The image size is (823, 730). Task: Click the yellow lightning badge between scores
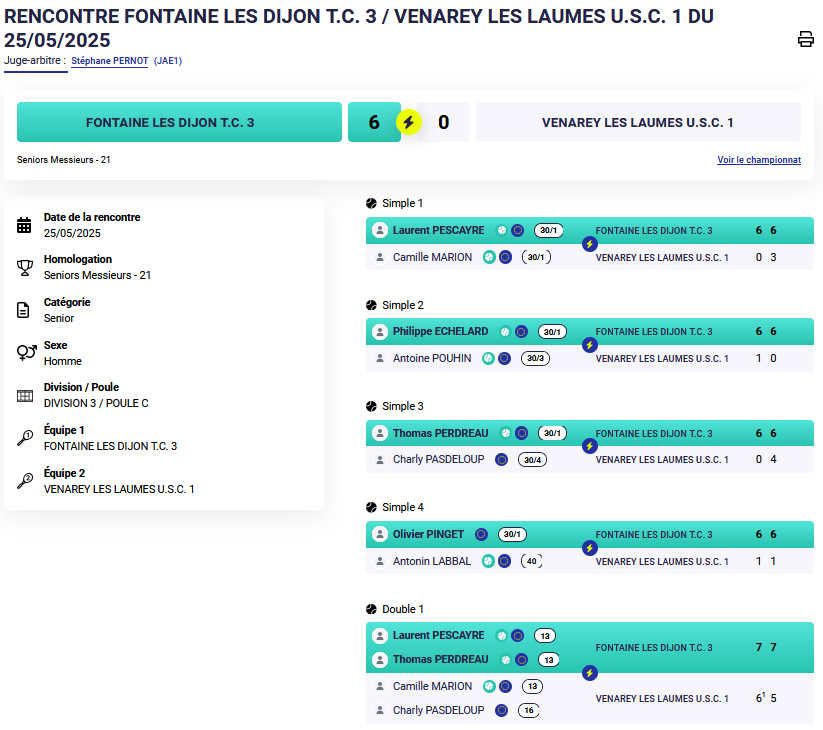click(408, 122)
